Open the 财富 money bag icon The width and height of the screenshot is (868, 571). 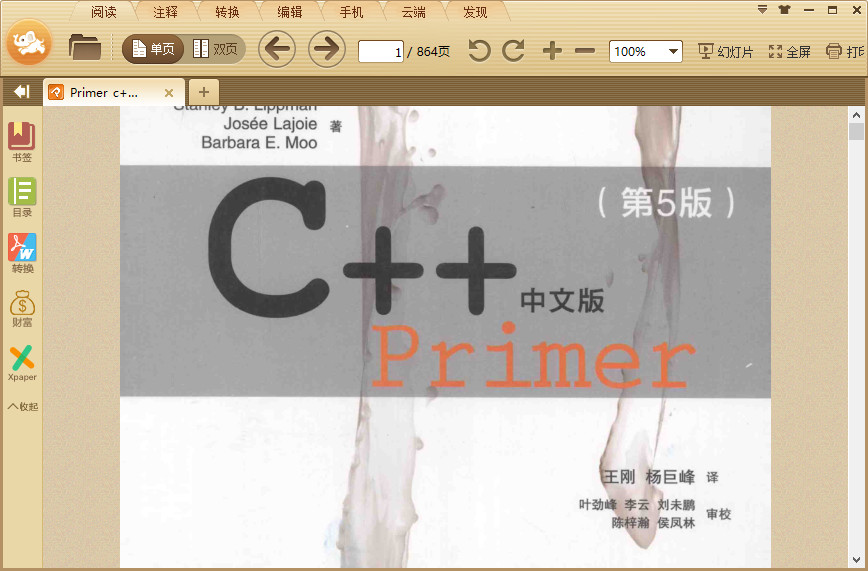tap(22, 308)
